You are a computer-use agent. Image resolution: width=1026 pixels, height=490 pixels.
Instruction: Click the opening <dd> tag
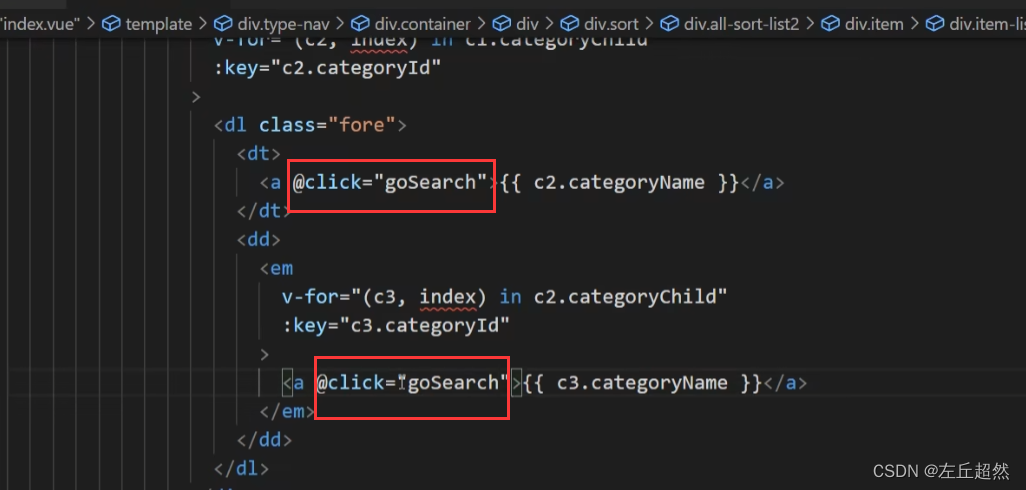click(259, 239)
